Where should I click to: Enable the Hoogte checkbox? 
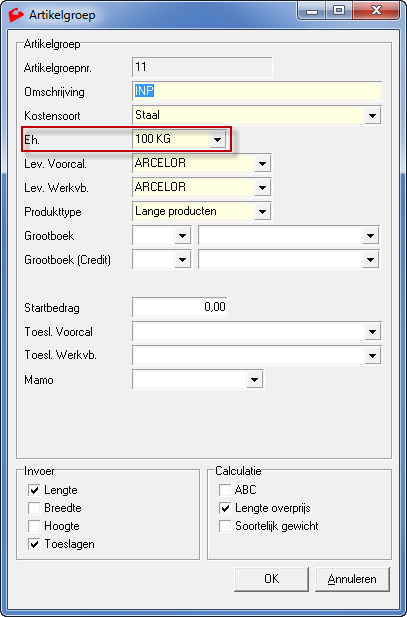click(34, 526)
